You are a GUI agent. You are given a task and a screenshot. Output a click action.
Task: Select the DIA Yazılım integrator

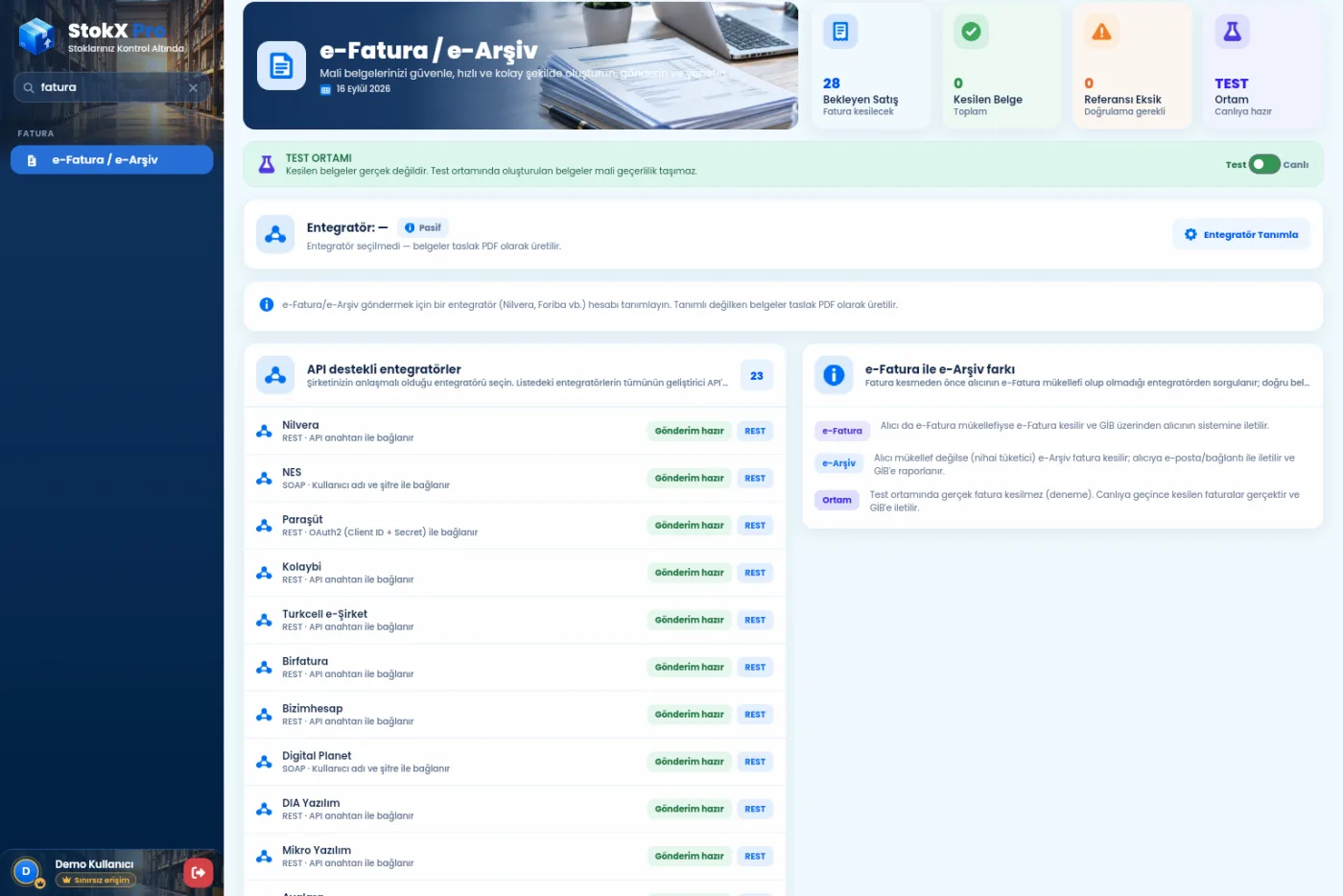[515, 809]
